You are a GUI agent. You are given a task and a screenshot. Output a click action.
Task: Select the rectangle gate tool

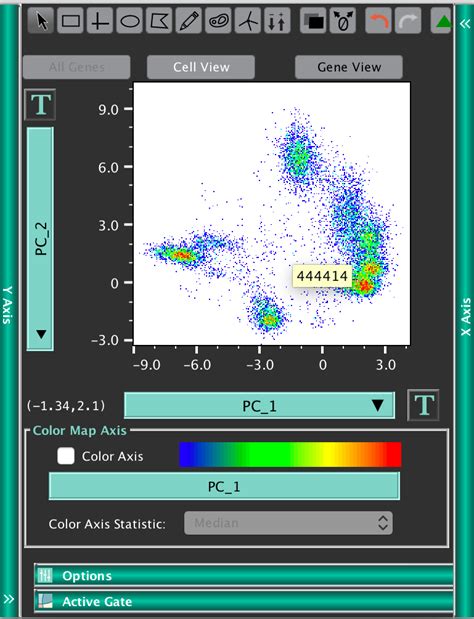click(71, 21)
